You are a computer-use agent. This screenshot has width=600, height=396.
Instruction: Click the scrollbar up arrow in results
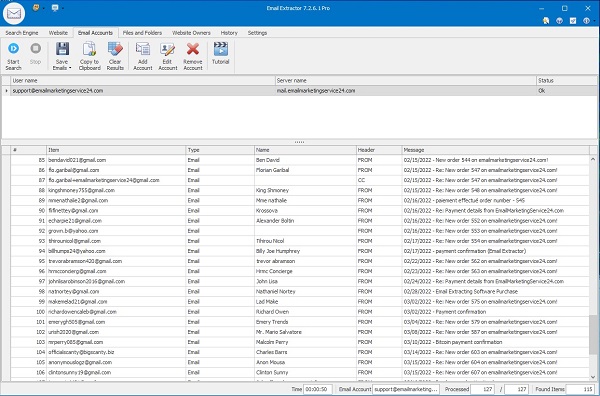(x=593, y=159)
